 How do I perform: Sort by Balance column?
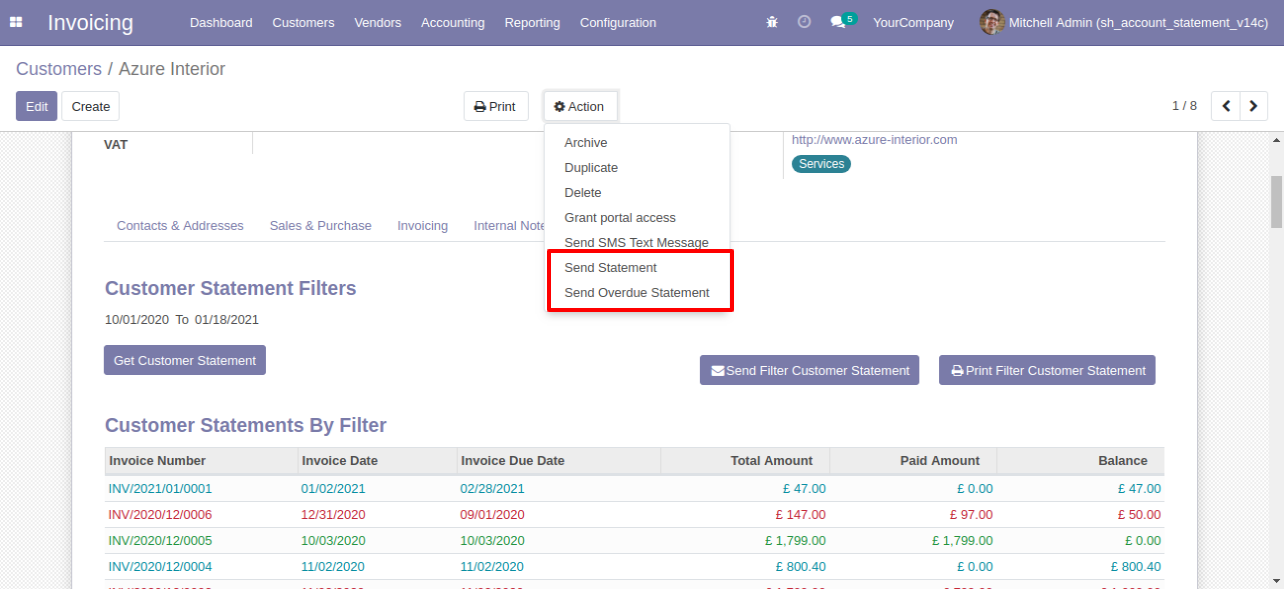click(1080, 461)
